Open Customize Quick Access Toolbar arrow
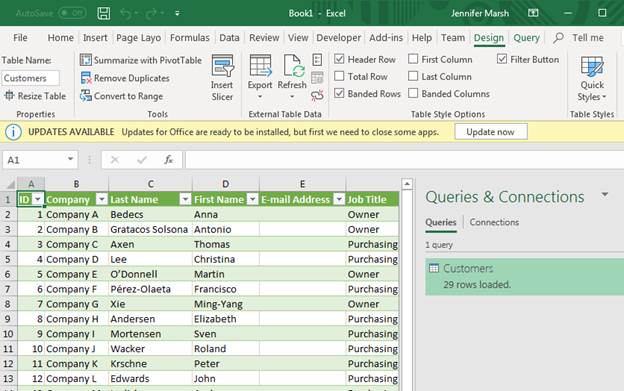The height and width of the screenshot is (391, 624). pyautogui.click(x=177, y=14)
